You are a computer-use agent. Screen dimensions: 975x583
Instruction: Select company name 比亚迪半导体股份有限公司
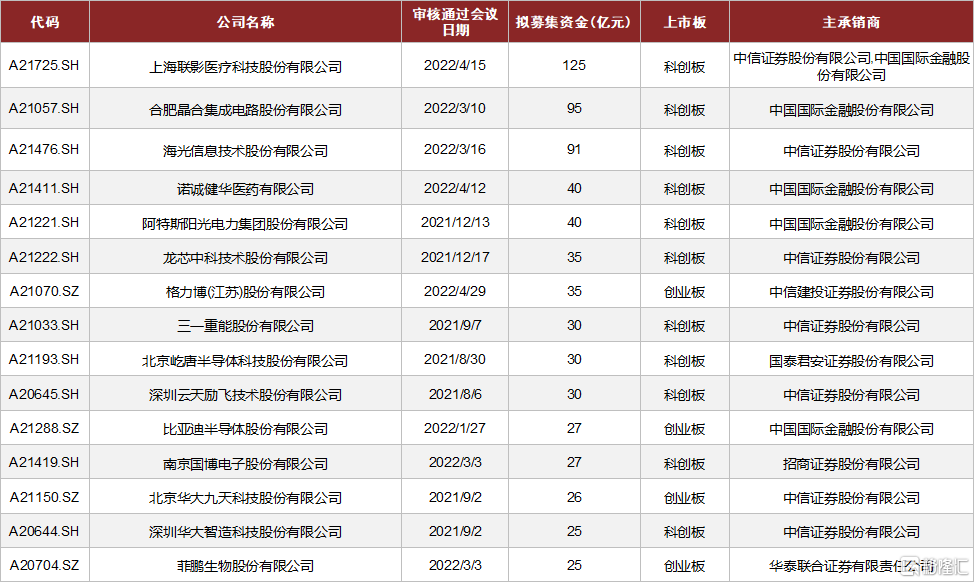(x=246, y=429)
